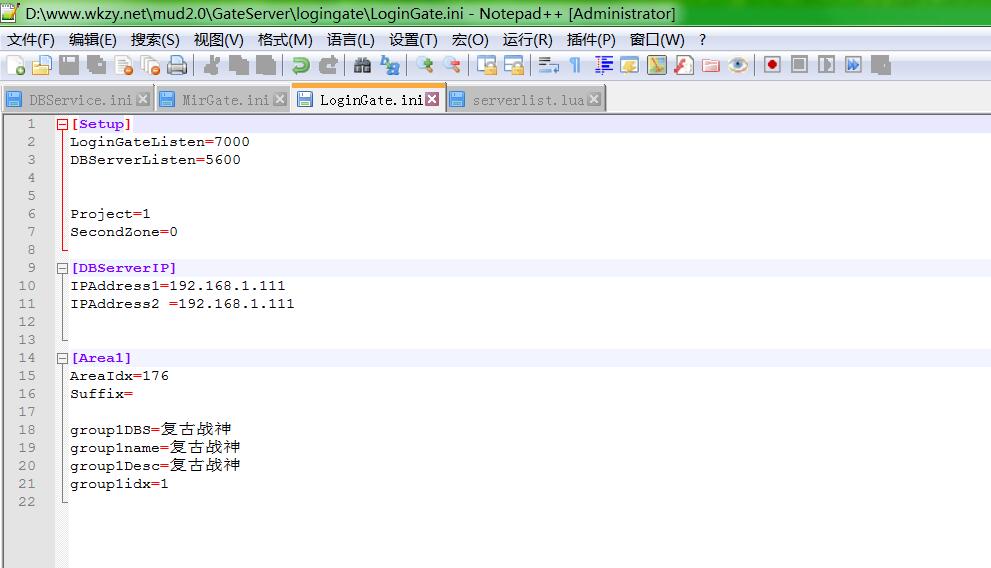Toggle show all characters pilcrow button
Viewport: 991px width, 568px height.
(x=575, y=65)
